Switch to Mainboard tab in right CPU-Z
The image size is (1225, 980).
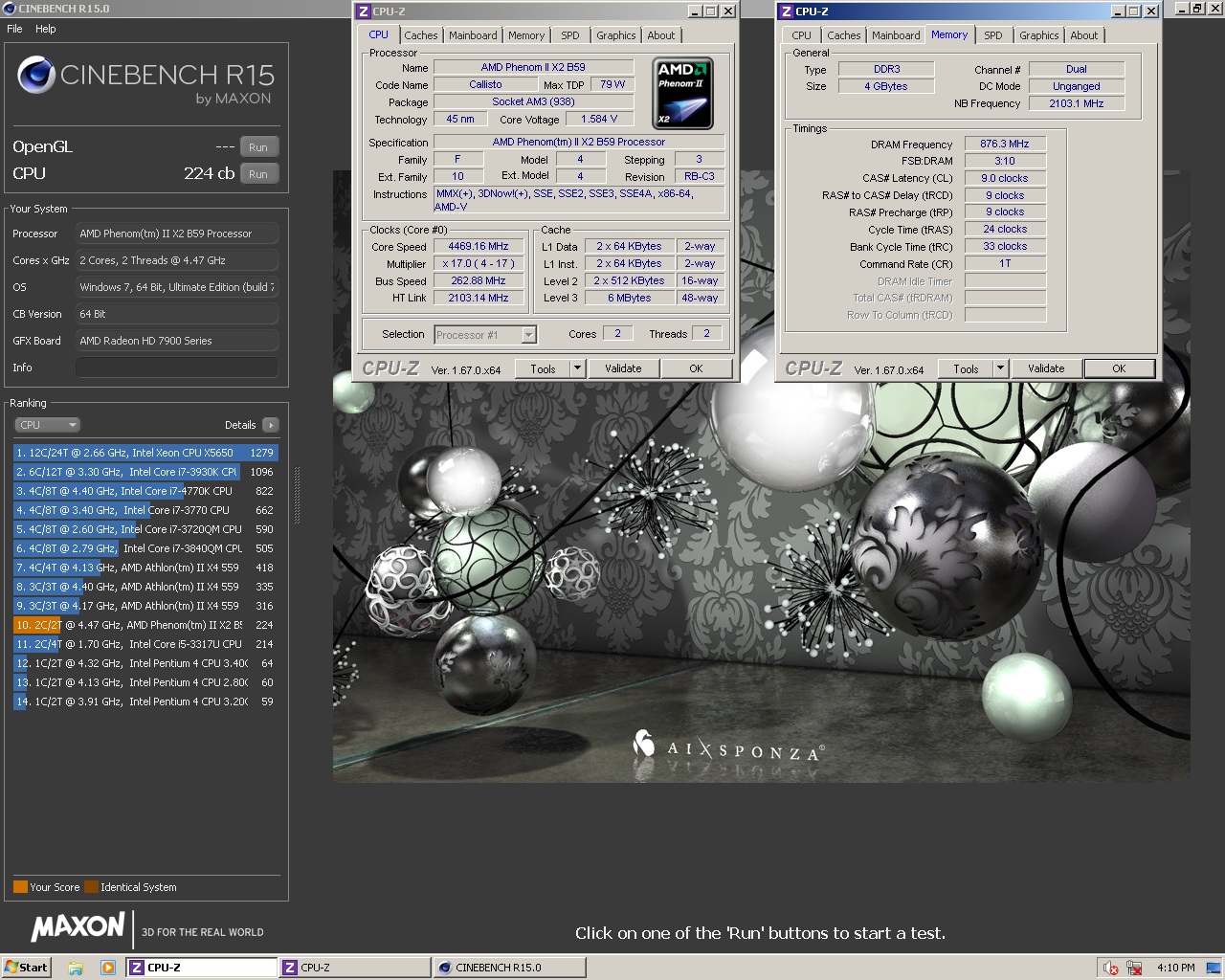(896, 35)
